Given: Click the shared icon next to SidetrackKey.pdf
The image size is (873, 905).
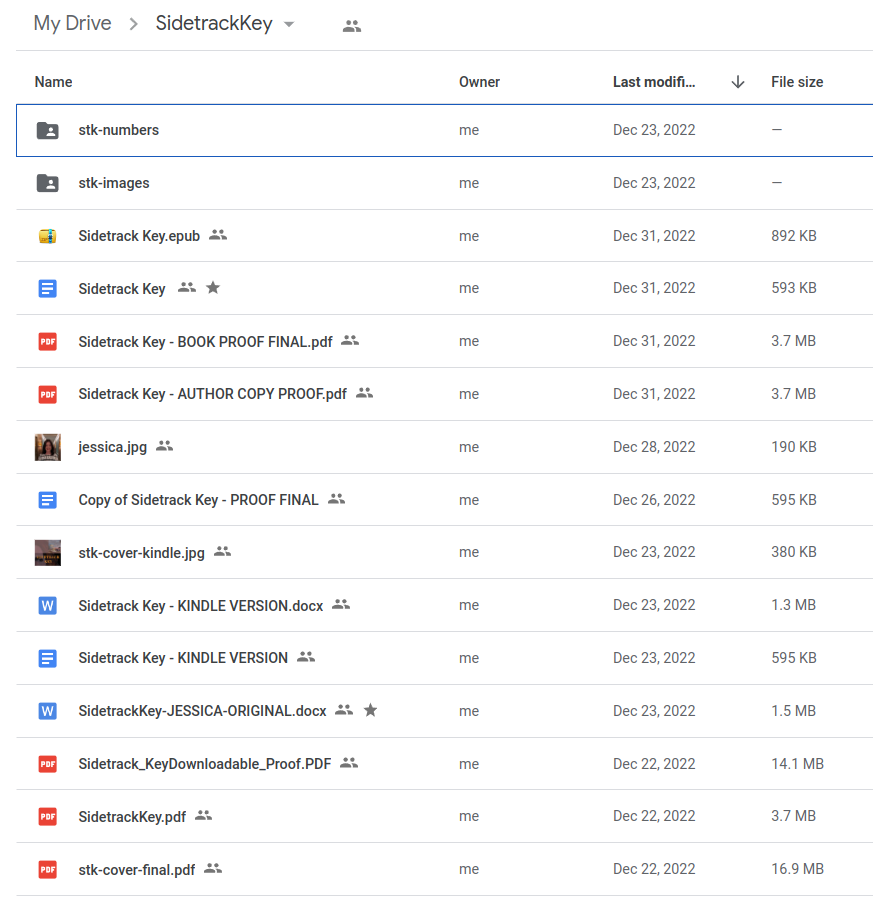Looking at the screenshot, I should pyautogui.click(x=203, y=816).
